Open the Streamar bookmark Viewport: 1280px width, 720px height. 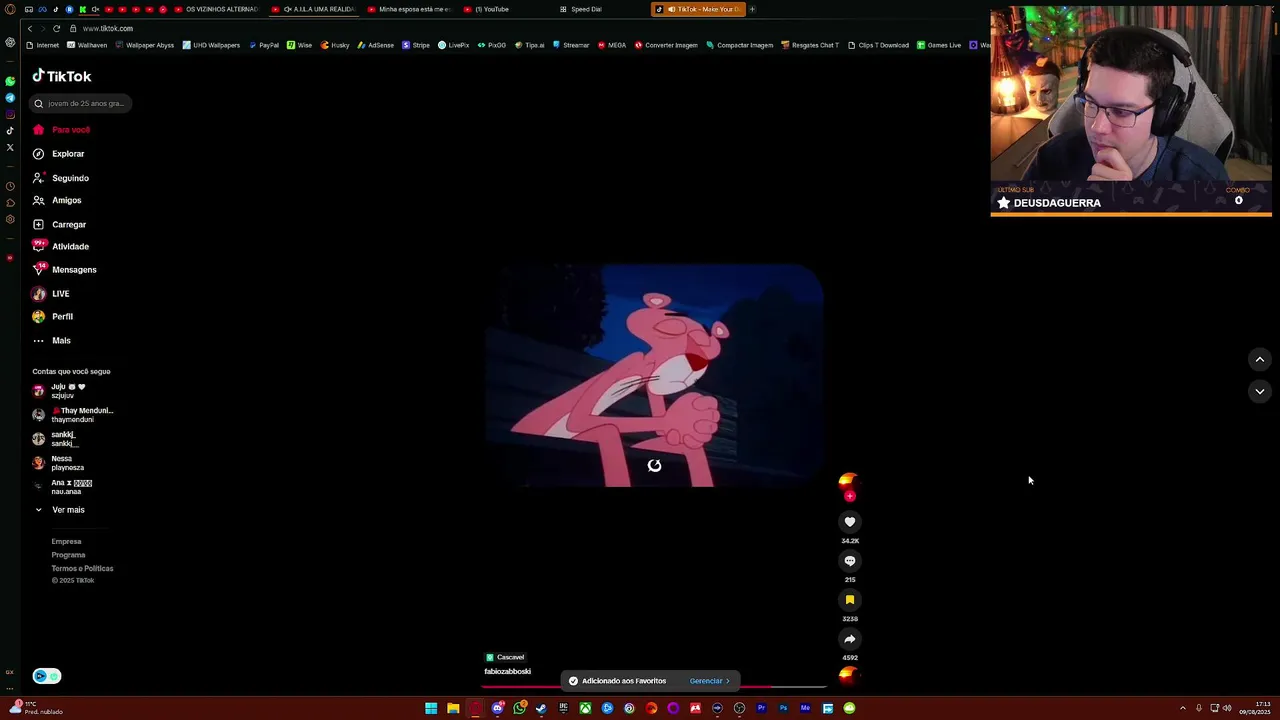pos(571,45)
